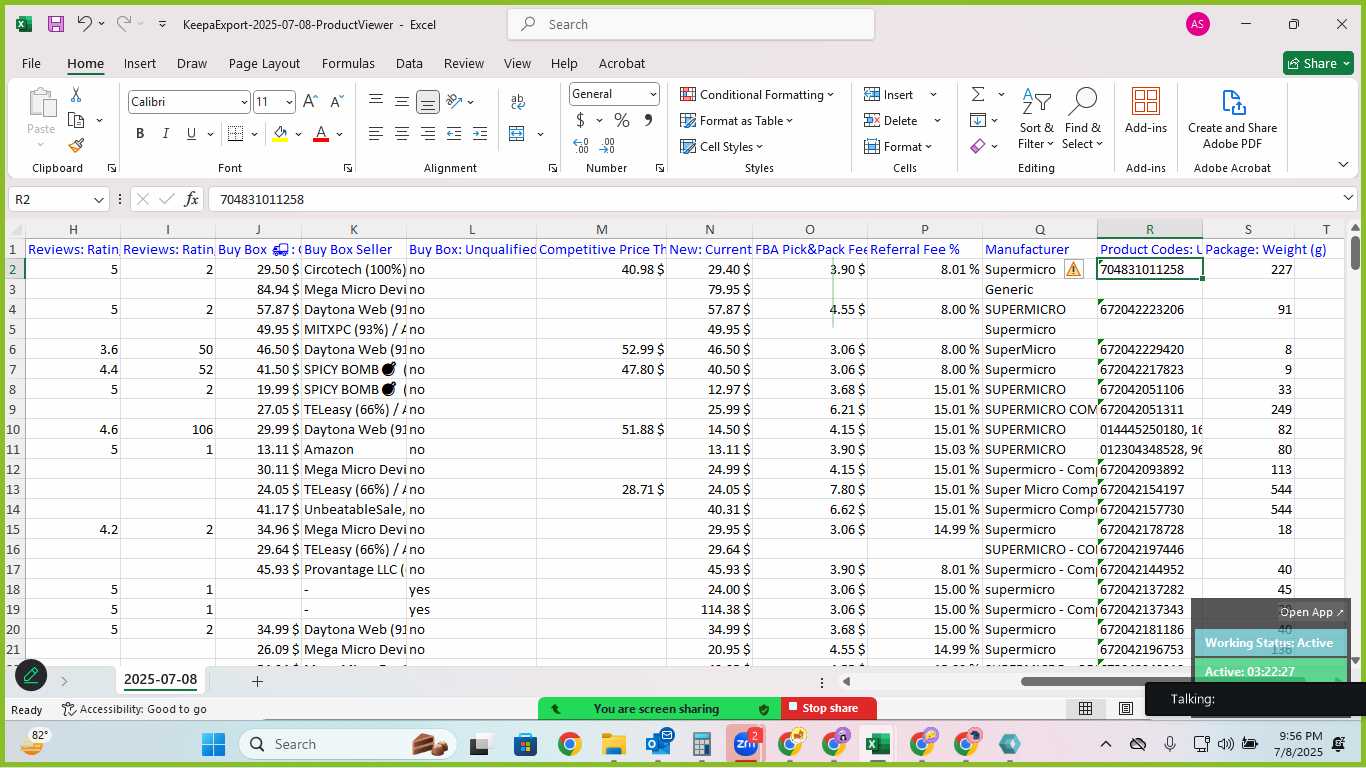Click the Font Color red A
The width and height of the screenshot is (1366, 768).
pos(321,134)
